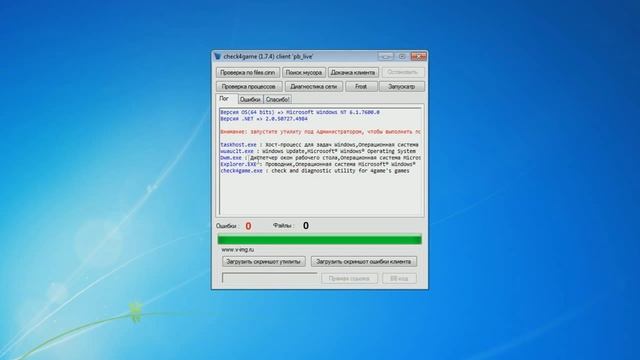Click 'Загрузить скриншот утилиты' button

click(x=264, y=262)
